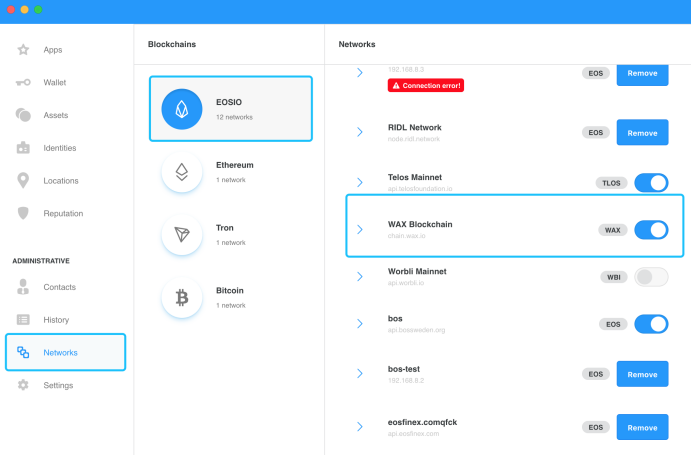Select the Bitcoin logo
The height and width of the screenshot is (455, 692).
[x=182, y=297]
